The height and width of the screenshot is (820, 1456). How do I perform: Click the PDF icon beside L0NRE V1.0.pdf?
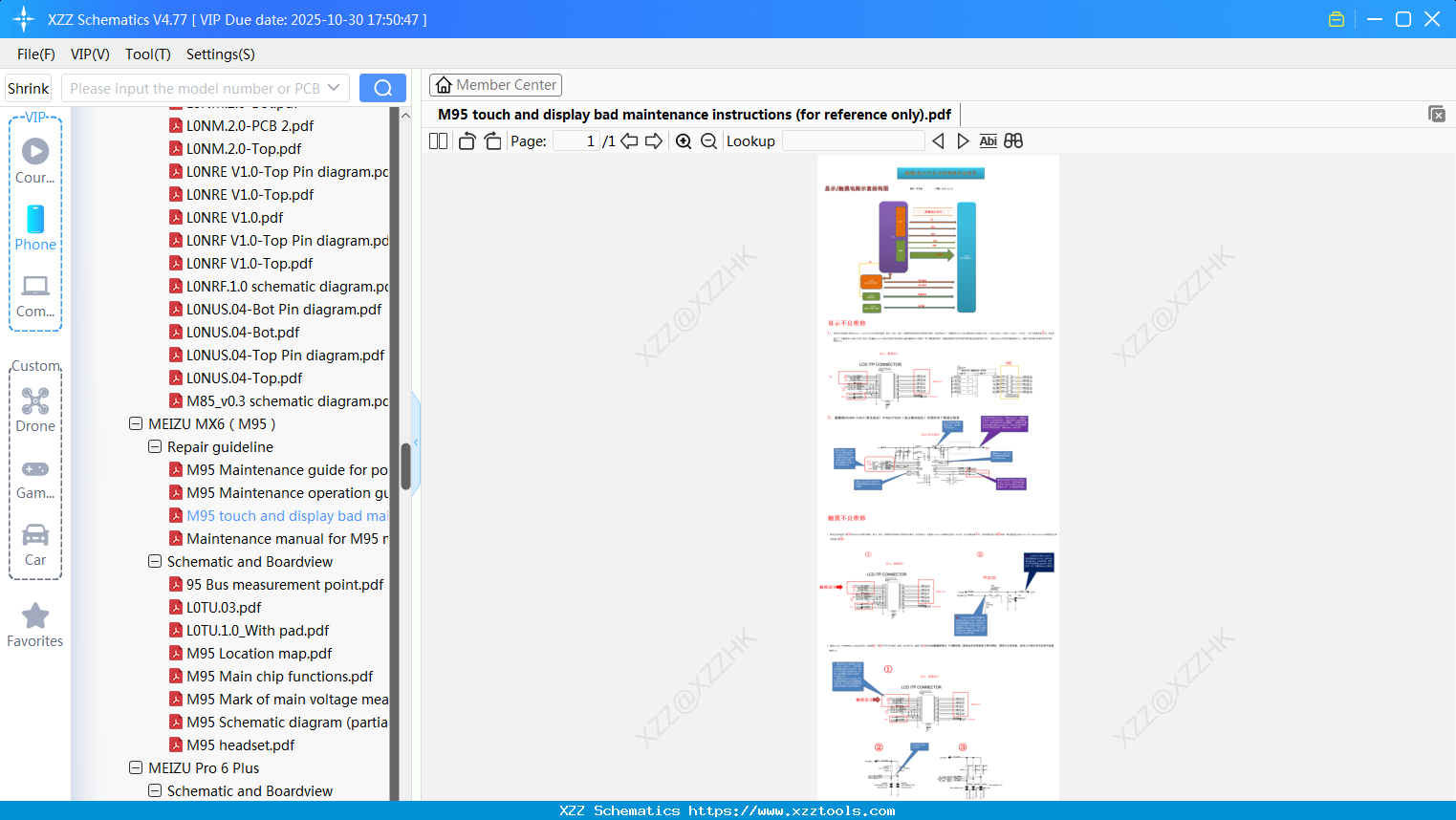176,217
